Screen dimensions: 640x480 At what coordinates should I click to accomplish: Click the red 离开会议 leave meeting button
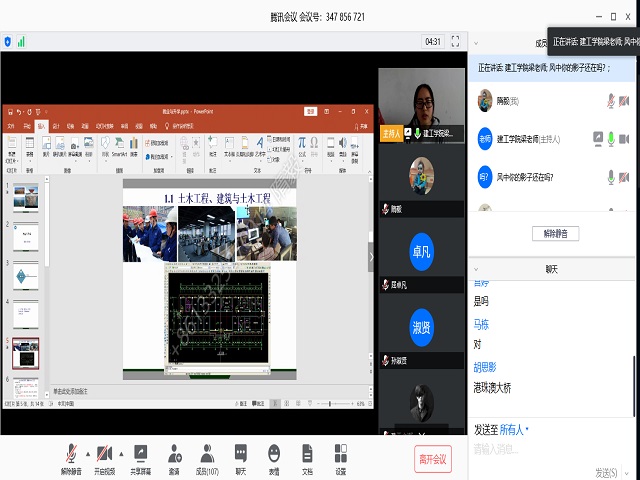[433, 459]
